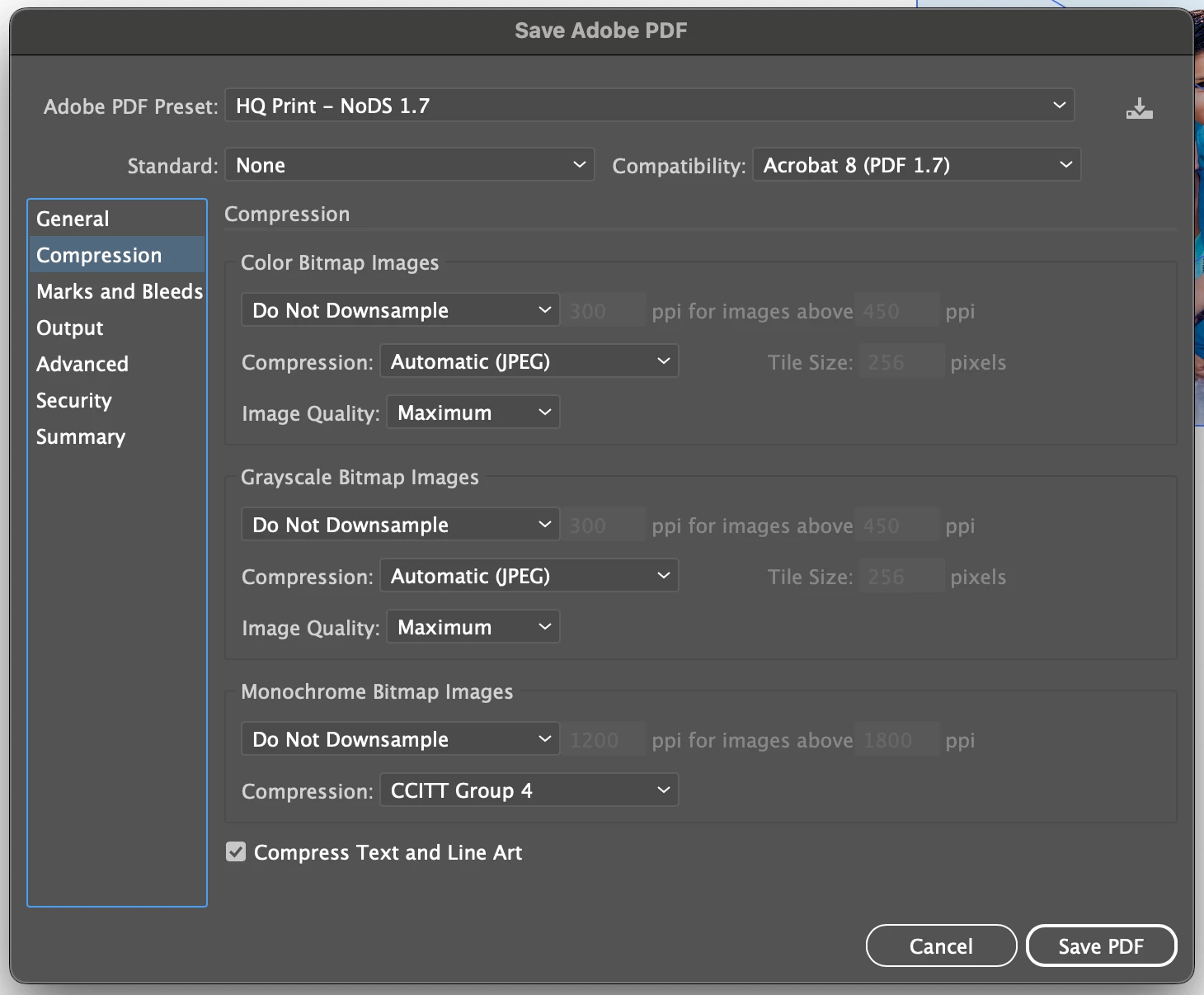The image size is (1204, 995).
Task: Click the Save PDF button
Action: [x=1101, y=945]
